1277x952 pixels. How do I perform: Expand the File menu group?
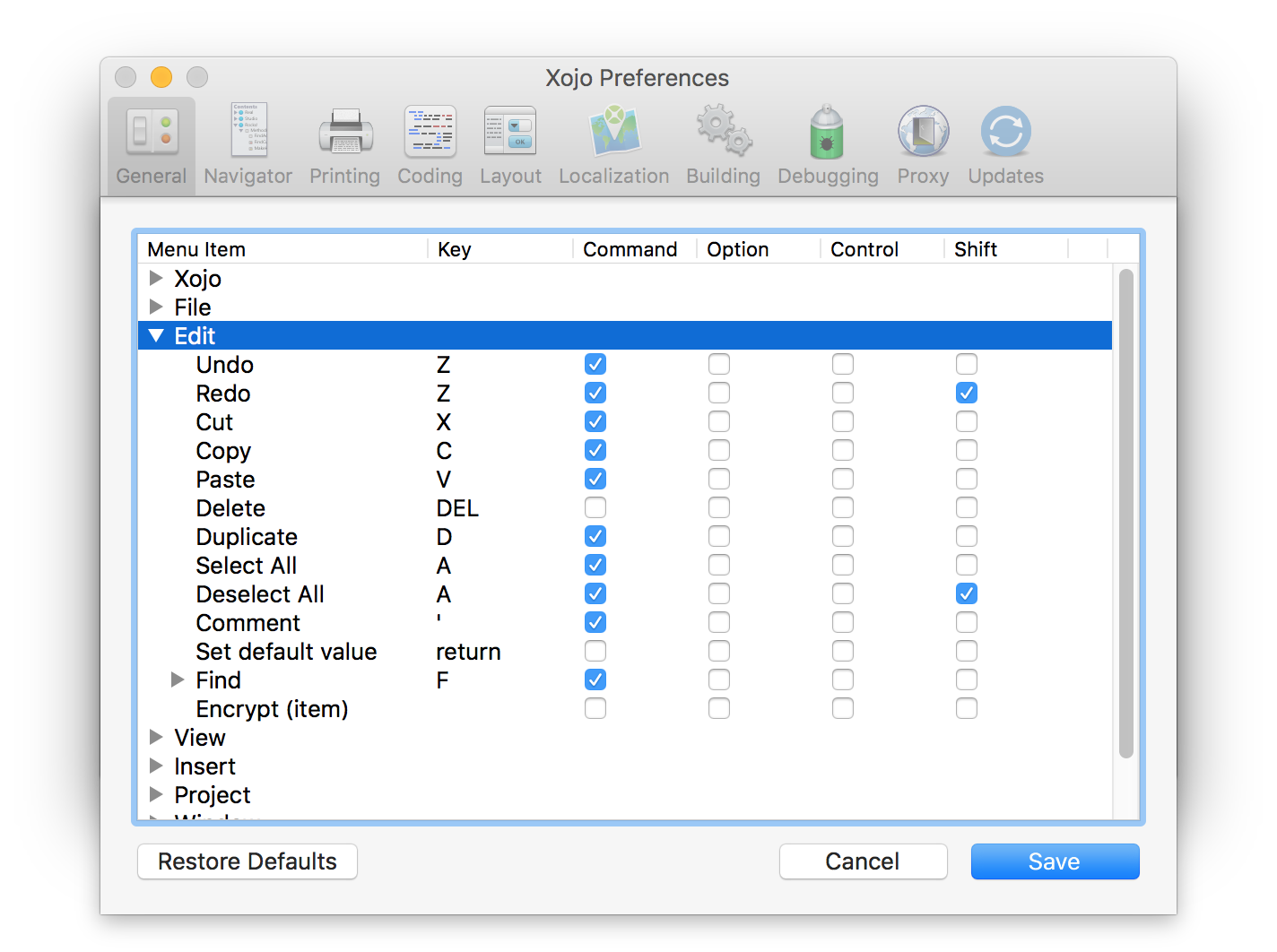tap(156, 307)
